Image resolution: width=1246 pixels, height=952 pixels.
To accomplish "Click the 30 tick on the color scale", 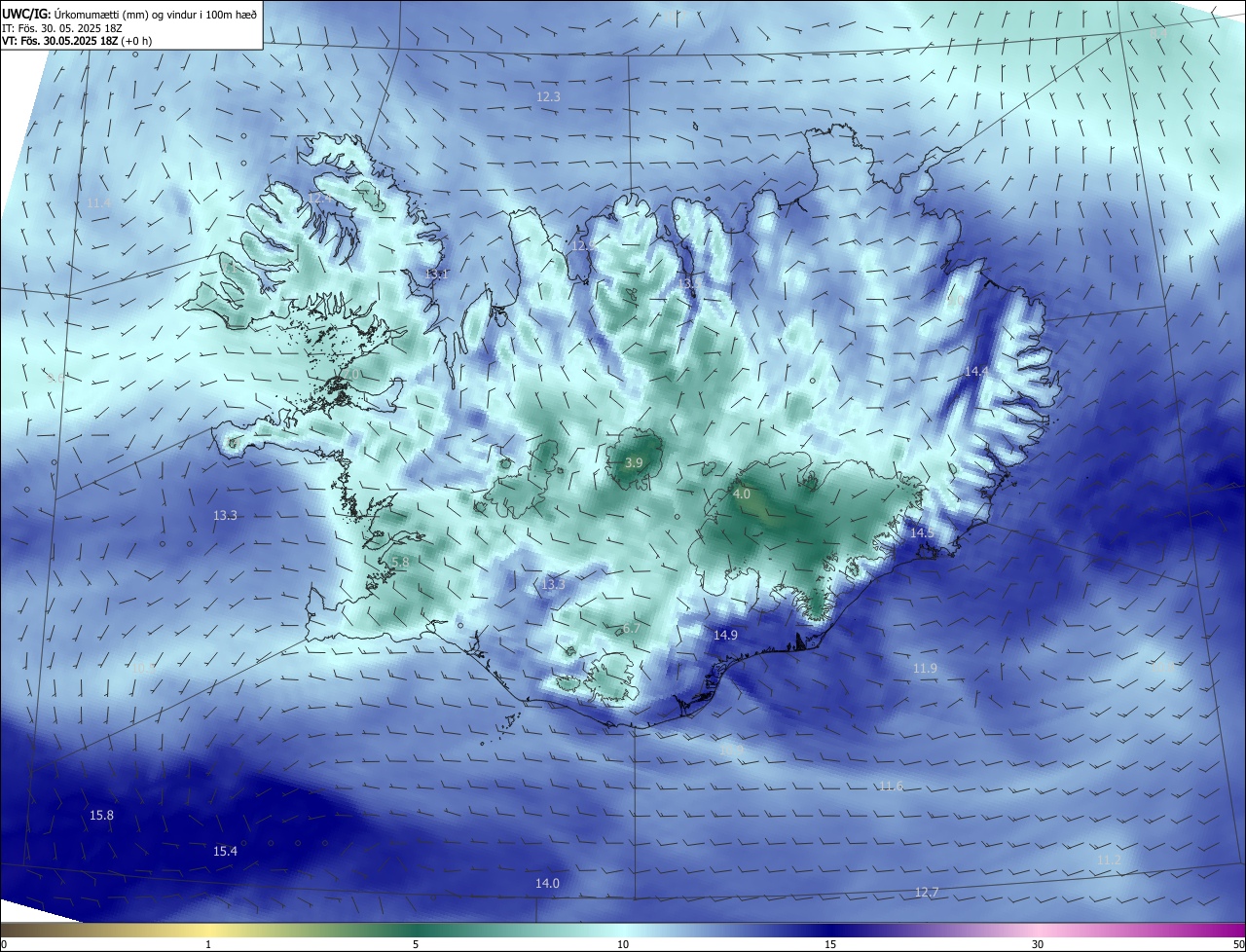I will (x=1038, y=944).
